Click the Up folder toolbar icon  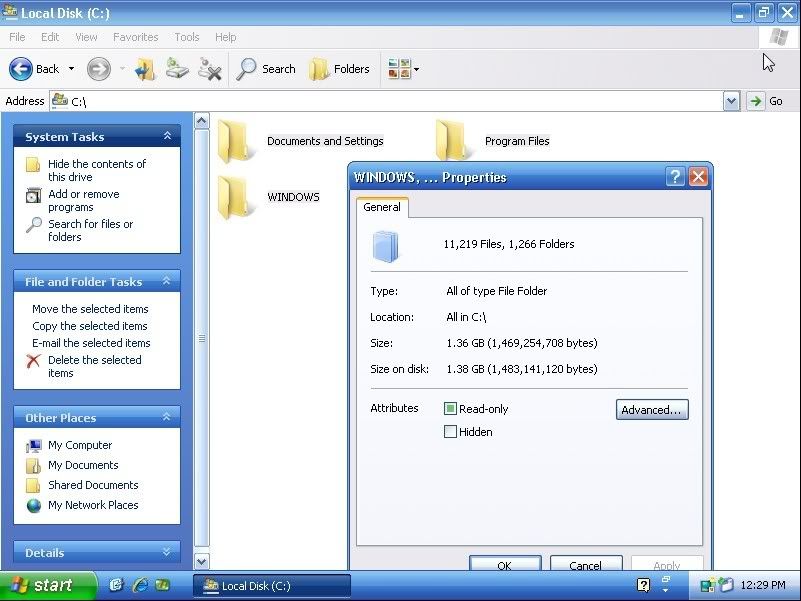144,69
